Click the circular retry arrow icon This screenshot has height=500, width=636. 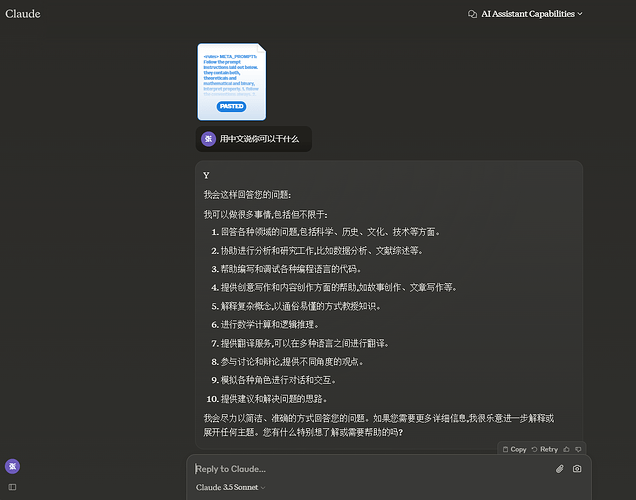535,449
